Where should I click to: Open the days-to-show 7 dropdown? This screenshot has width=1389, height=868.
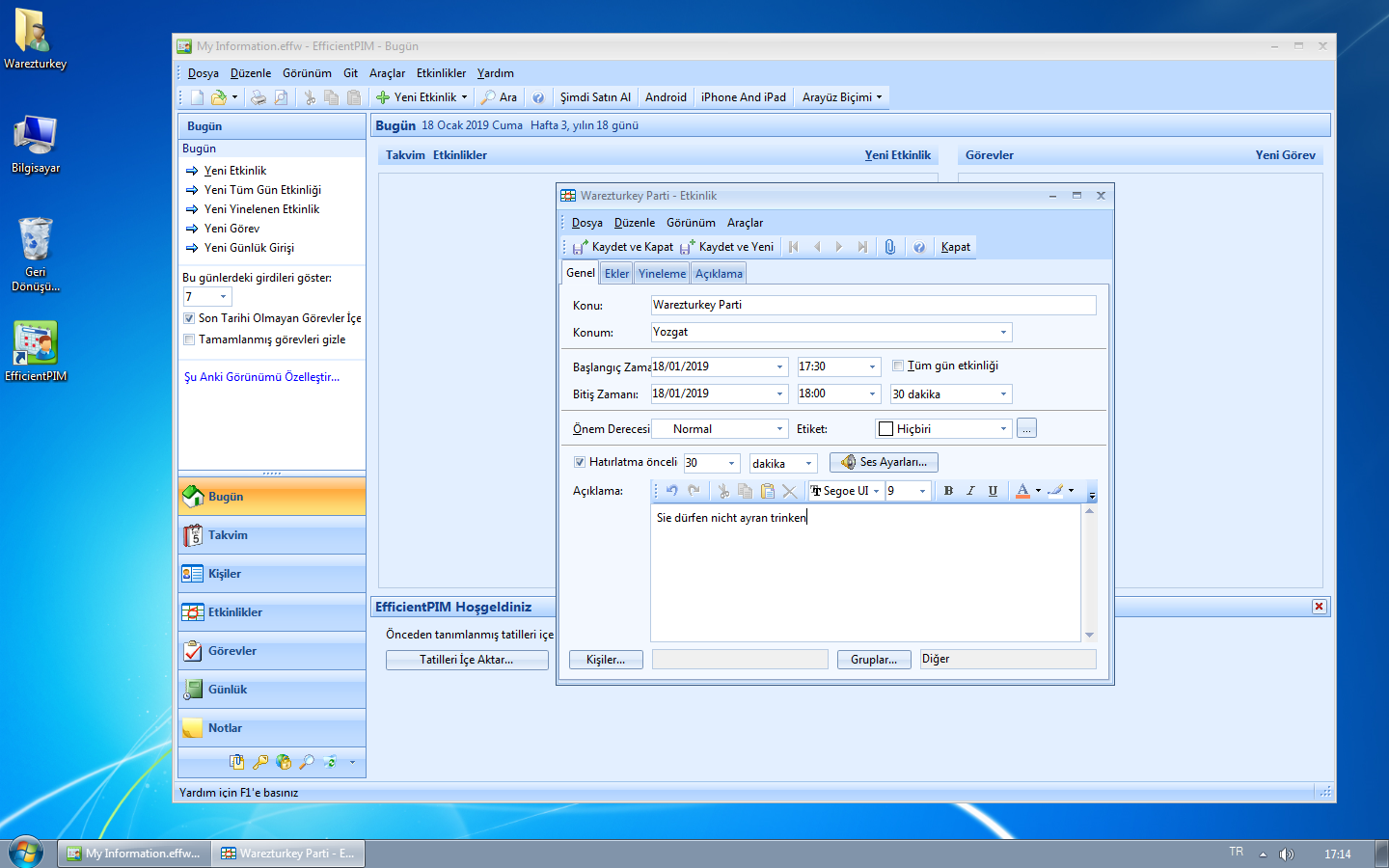click(x=223, y=297)
